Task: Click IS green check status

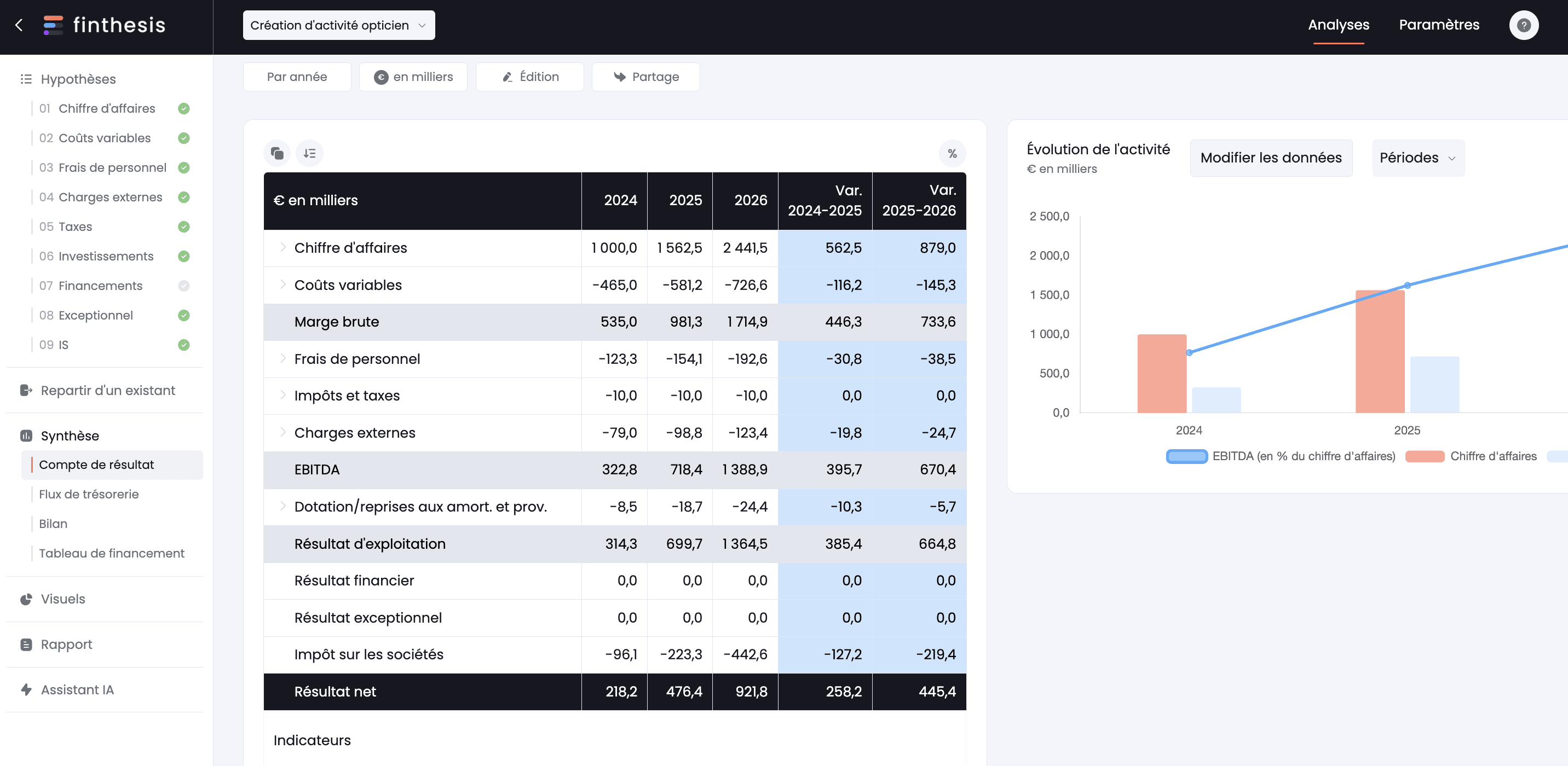Action: (184, 345)
